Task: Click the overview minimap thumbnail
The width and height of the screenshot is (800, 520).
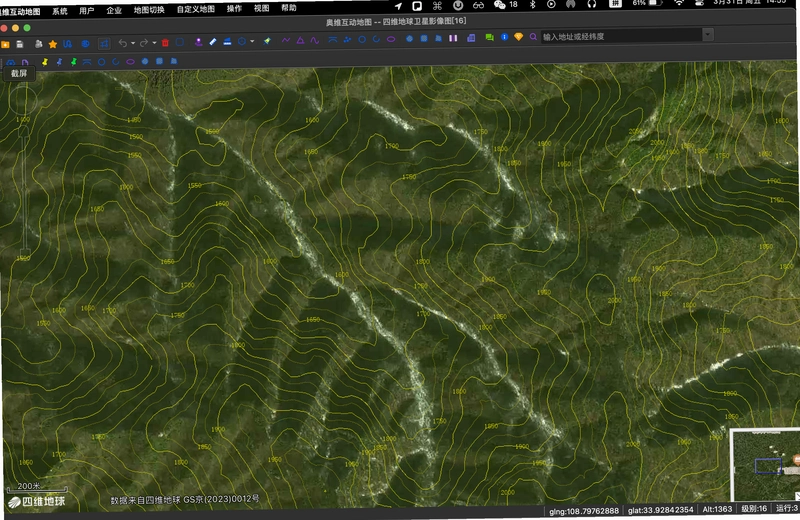Action: [x=765, y=465]
